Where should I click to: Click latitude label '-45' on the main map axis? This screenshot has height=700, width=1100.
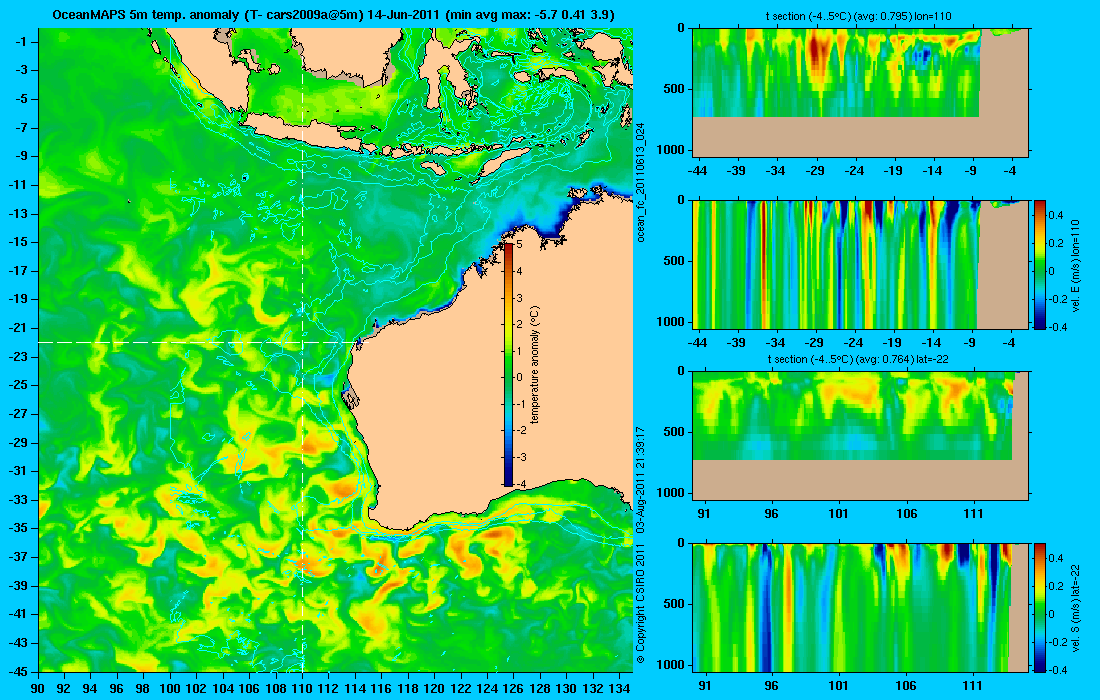click(20, 671)
